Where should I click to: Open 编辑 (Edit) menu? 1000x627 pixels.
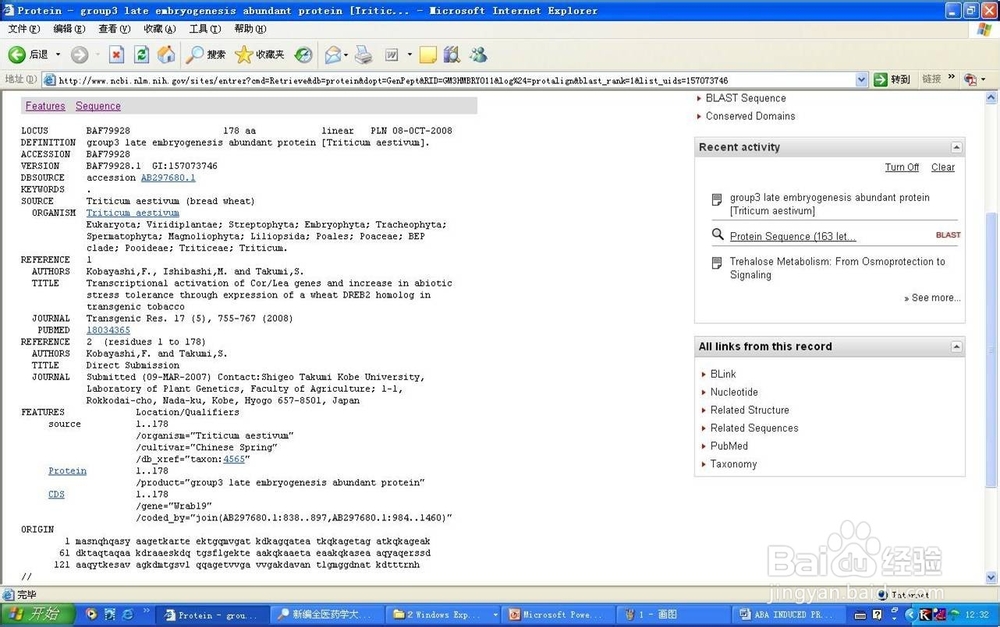point(69,29)
